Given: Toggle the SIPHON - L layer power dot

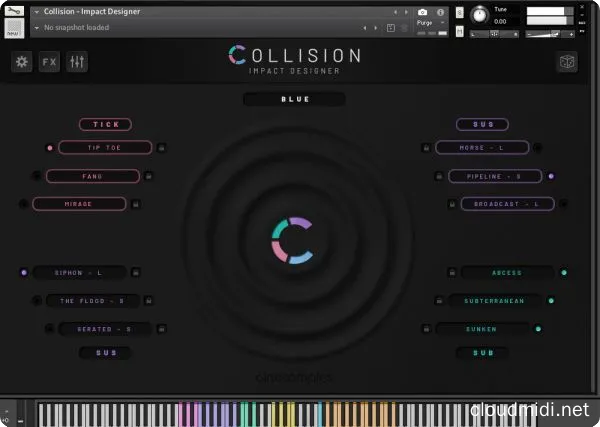Looking at the screenshot, I should pos(24,272).
